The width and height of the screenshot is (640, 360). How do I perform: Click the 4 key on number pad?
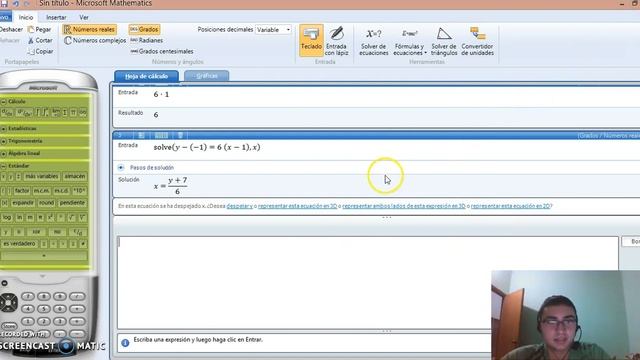(28, 309)
